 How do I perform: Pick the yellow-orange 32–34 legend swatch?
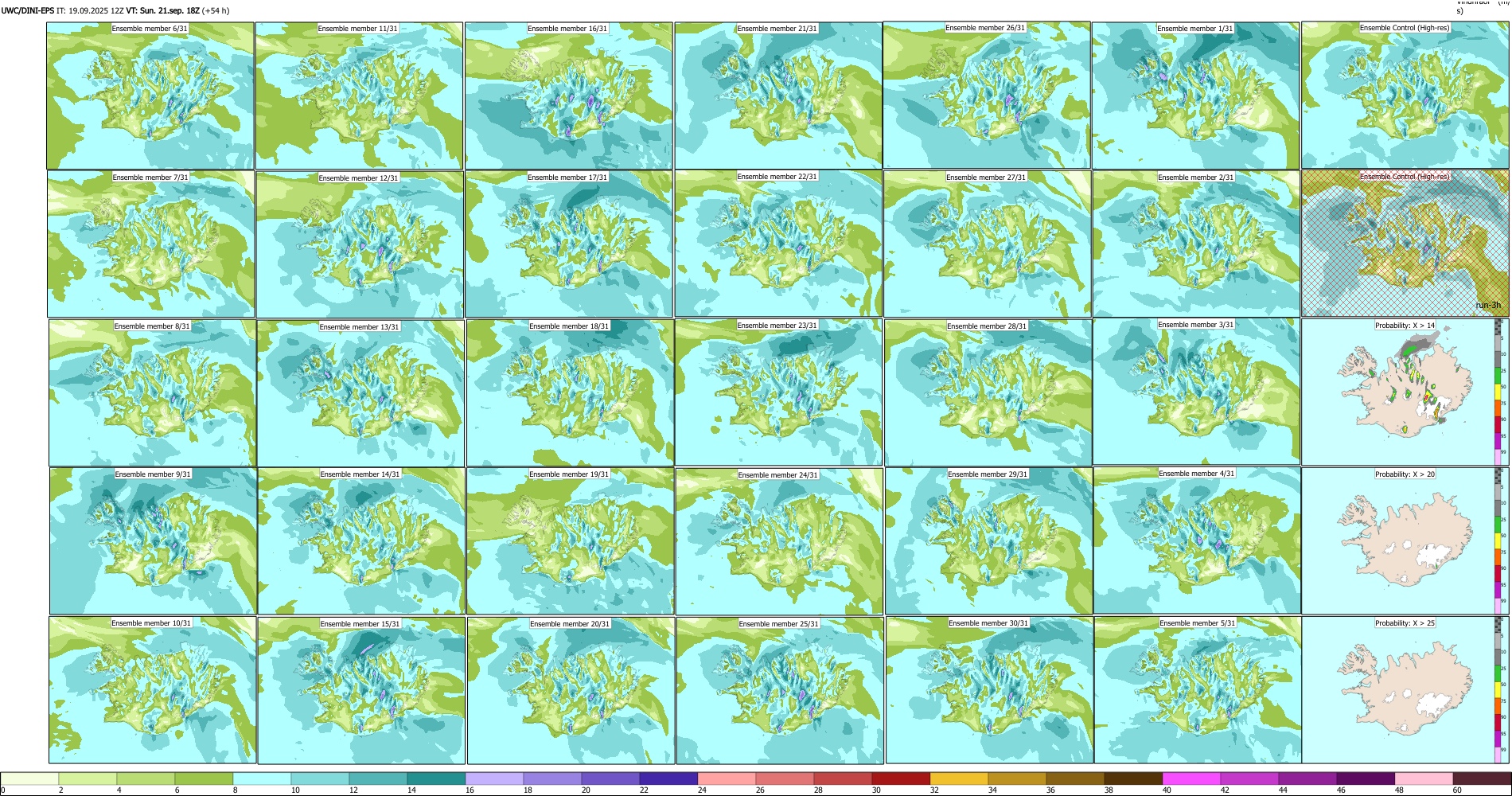tap(959, 778)
